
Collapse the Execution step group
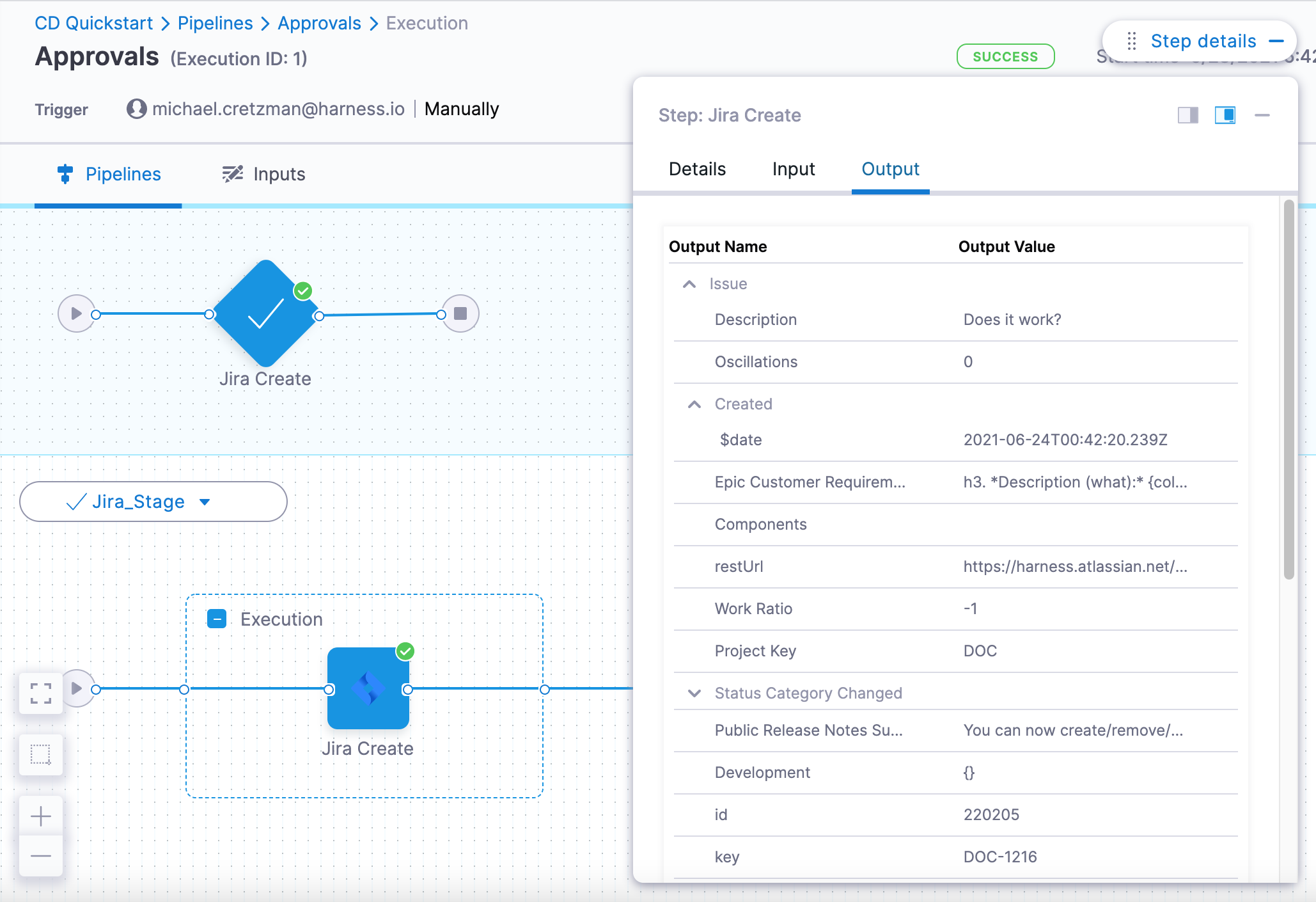tap(217, 619)
